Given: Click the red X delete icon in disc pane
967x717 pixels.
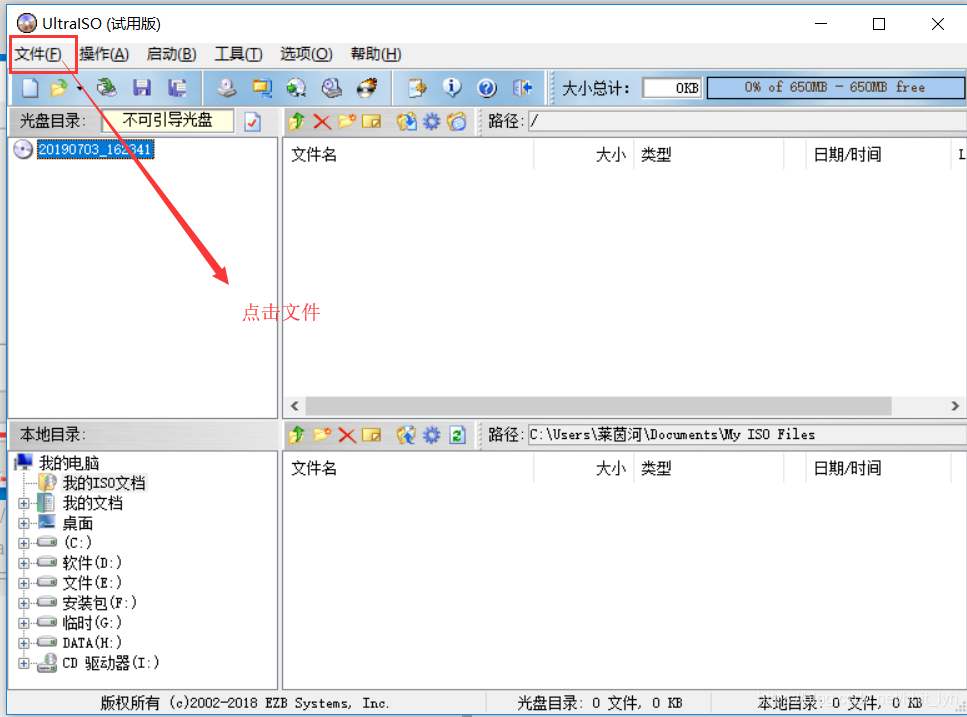Looking at the screenshot, I should 322,121.
